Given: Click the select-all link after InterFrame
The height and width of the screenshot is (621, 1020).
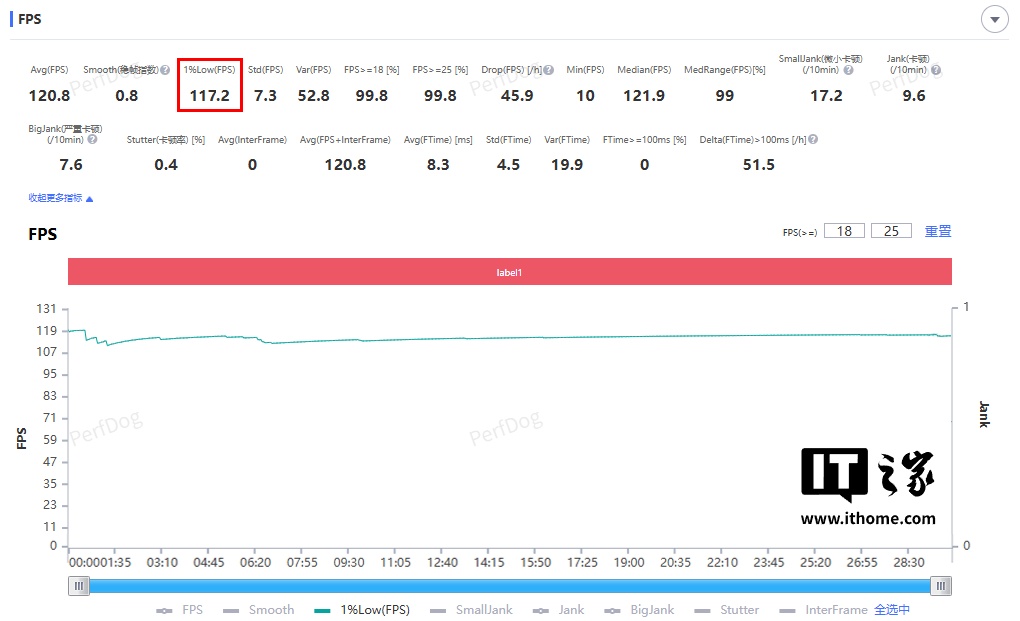Looking at the screenshot, I should pos(892,610).
